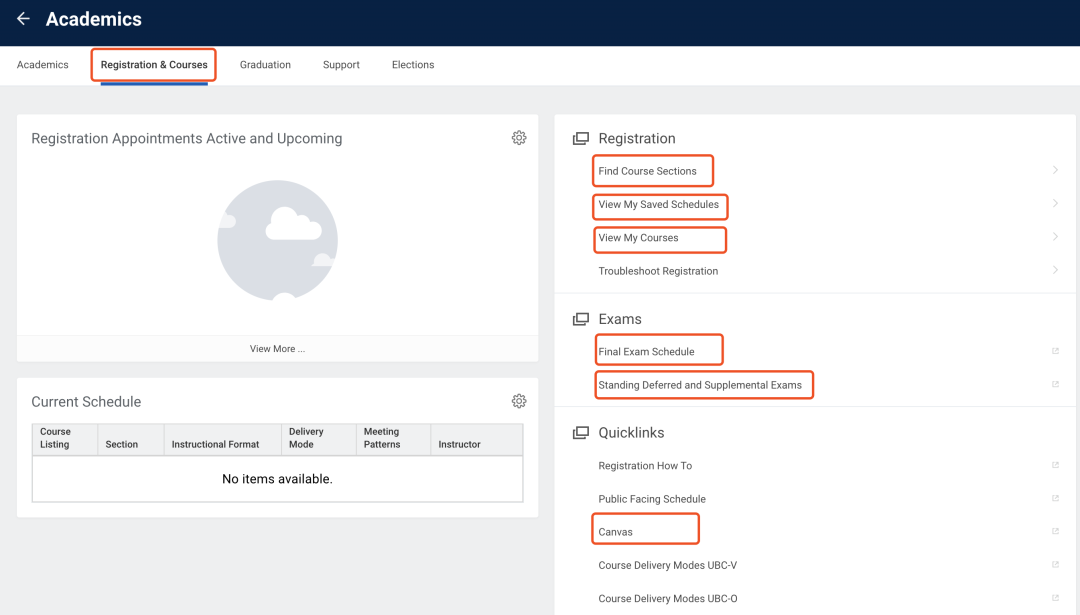The width and height of the screenshot is (1080, 615).
Task: Open the Support tab
Action: [341, 65]
